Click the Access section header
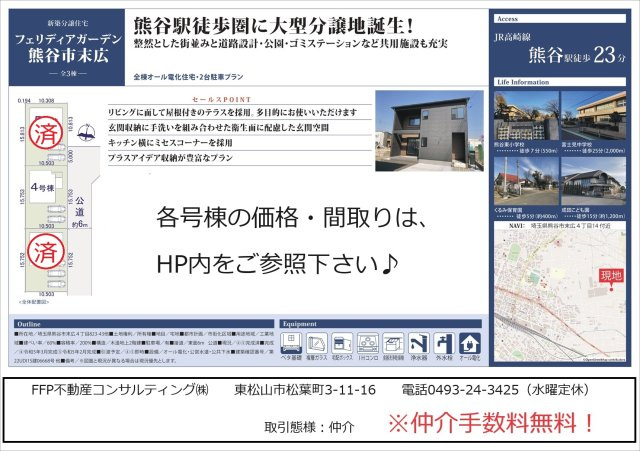Image resolution: width=640 pixels, height=451 pixels. point(560,19)
